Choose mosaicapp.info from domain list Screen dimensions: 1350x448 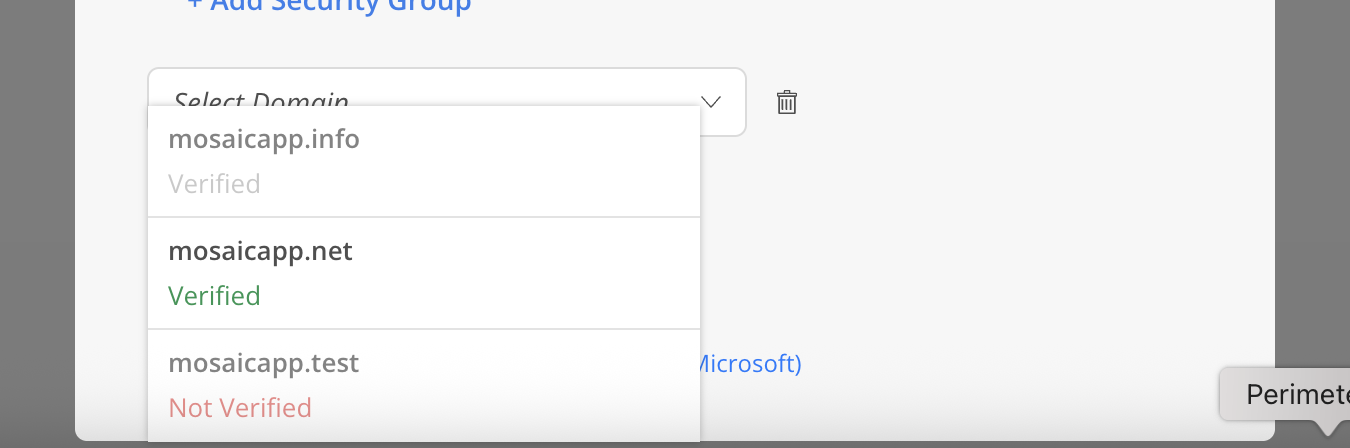[x=424, y=161]
